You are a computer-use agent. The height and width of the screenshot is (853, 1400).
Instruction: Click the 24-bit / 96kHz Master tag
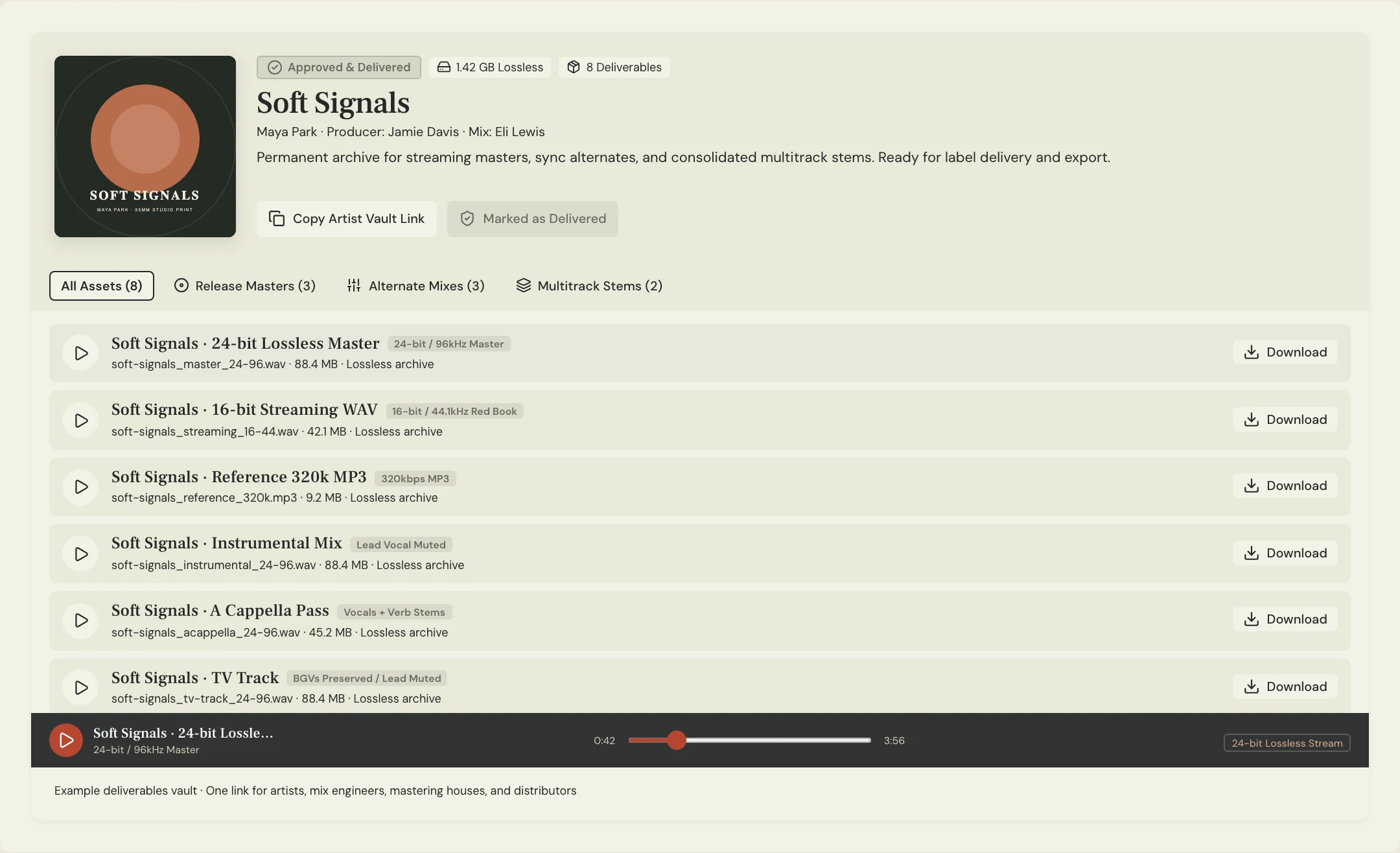pyautogui.click(x=449, y=344)
